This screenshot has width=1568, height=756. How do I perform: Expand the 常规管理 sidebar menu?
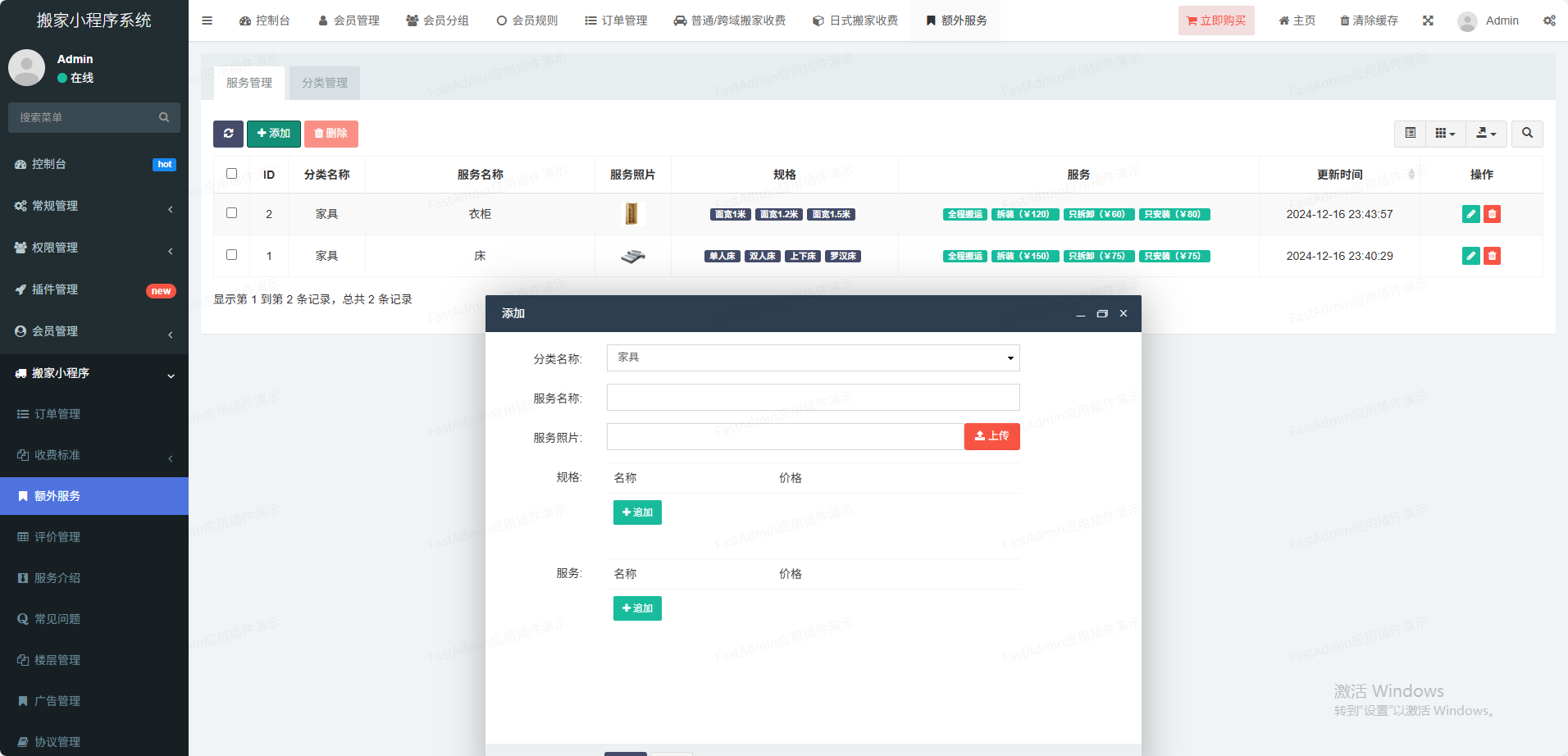point(94,206)
